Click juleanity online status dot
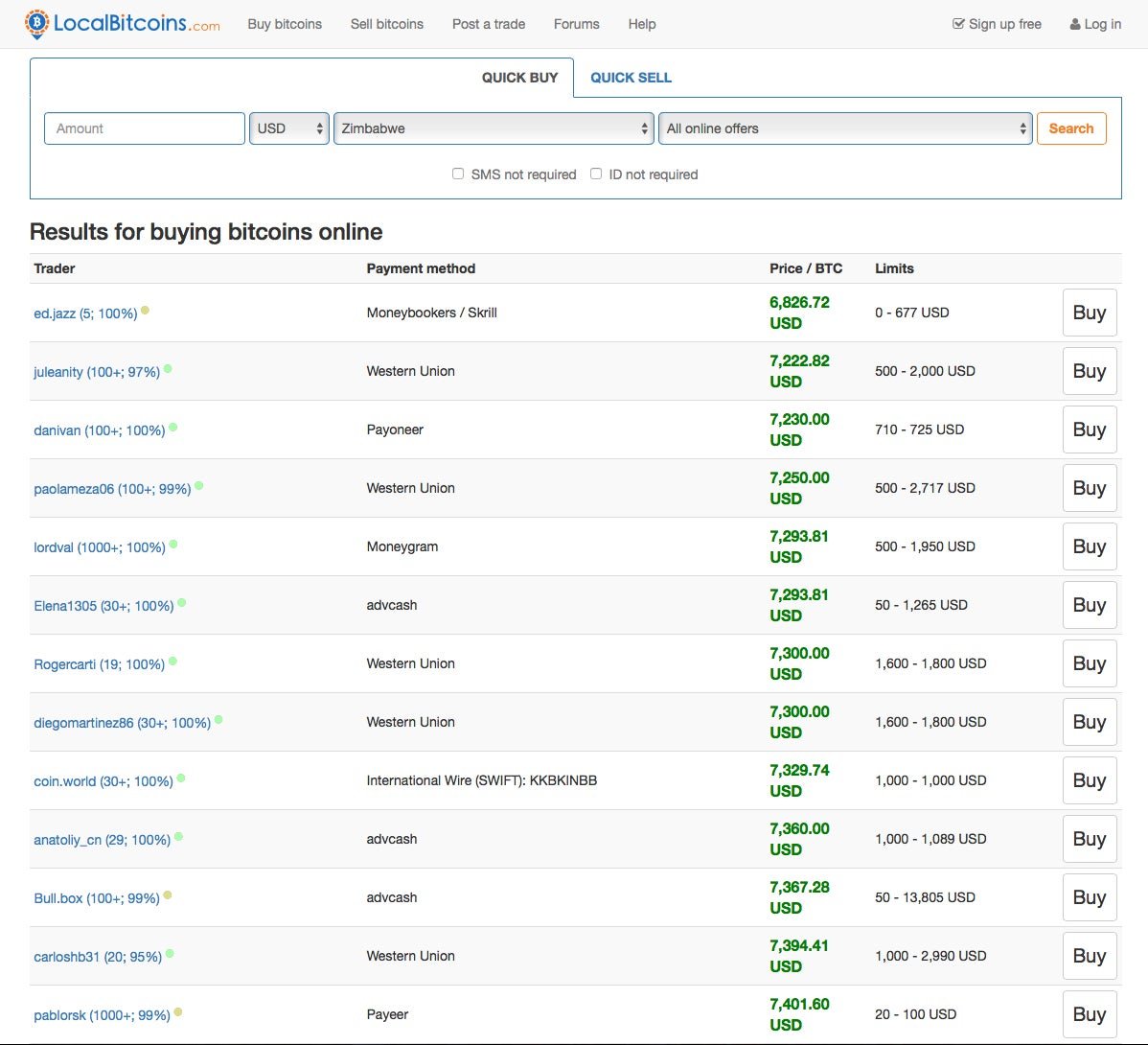This screenshot has height=1045, width=1148. 168,369
